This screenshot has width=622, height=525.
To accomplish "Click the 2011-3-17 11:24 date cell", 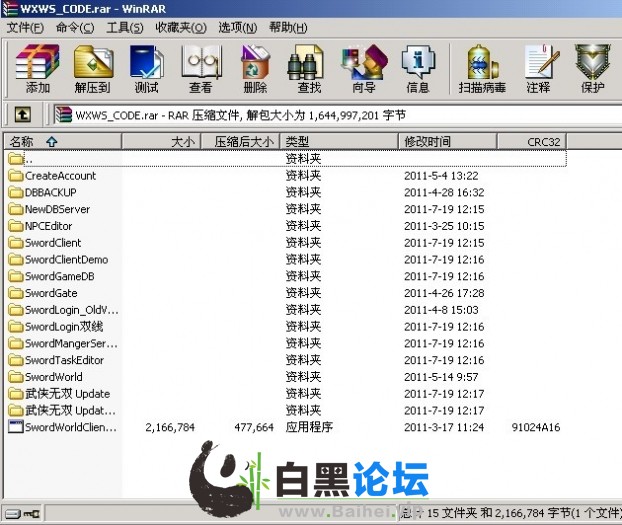I will (444, 427).
